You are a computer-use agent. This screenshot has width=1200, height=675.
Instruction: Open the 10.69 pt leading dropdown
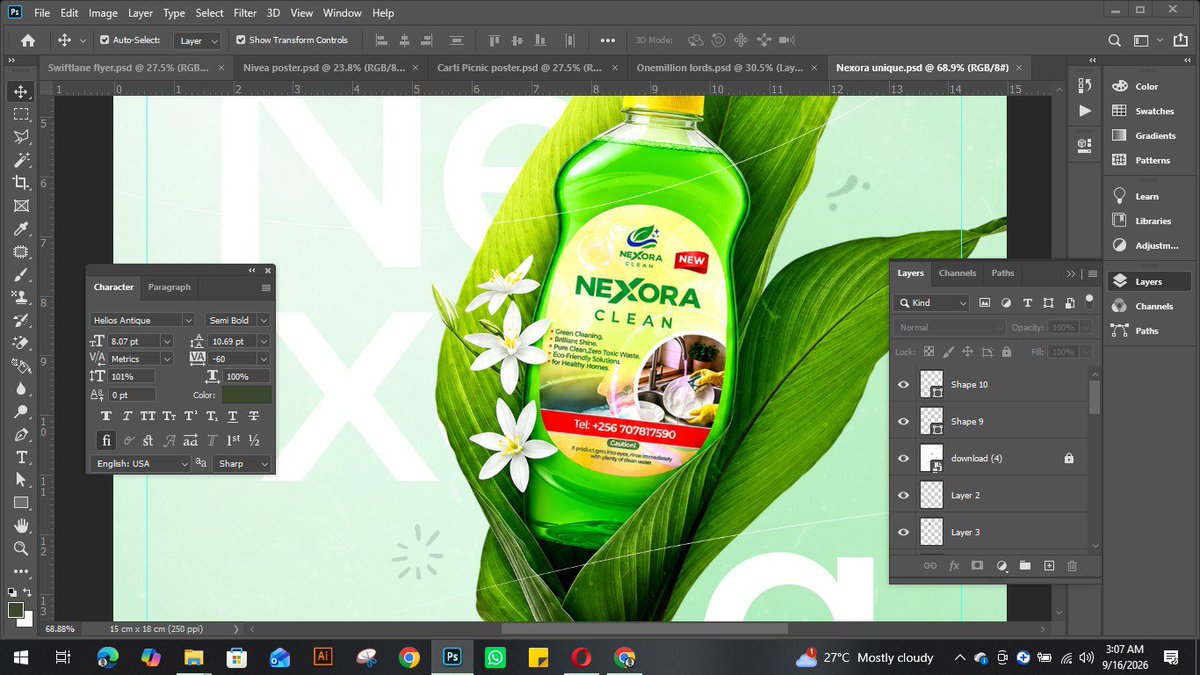(264, 341)
